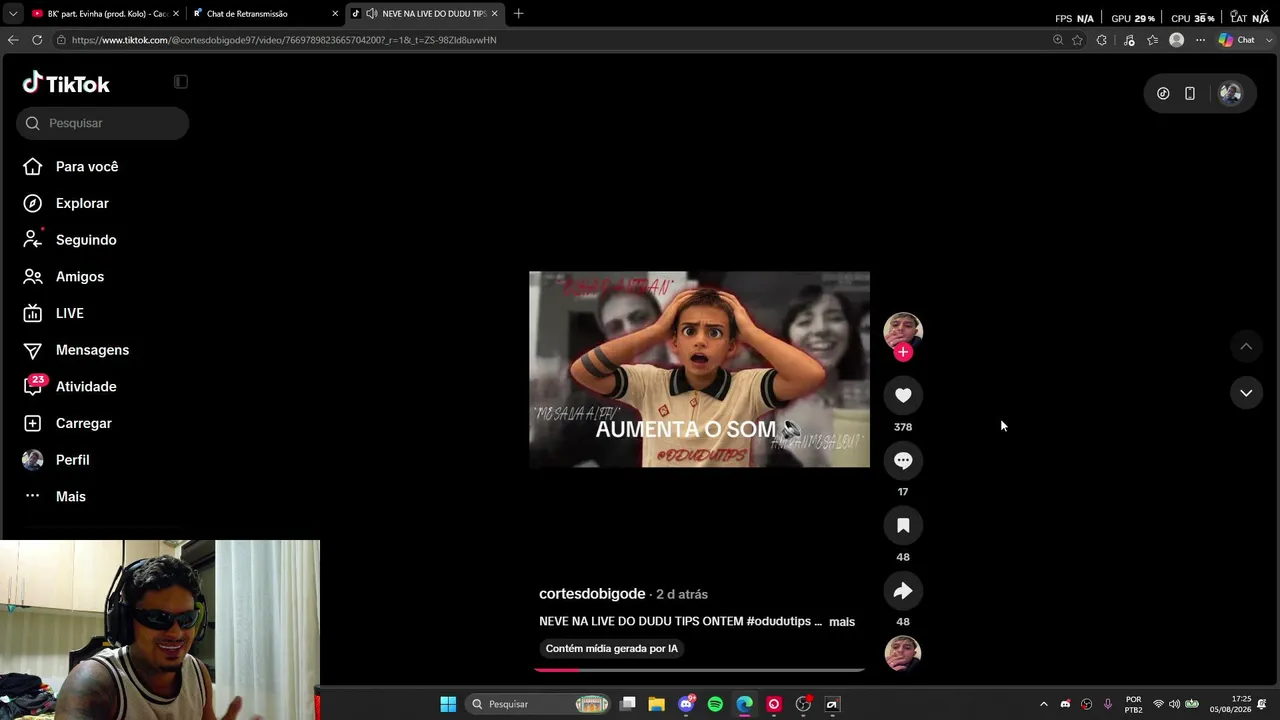Reload the current page
This screenshot has height=720, width=1280.
(x=37, y=40)
